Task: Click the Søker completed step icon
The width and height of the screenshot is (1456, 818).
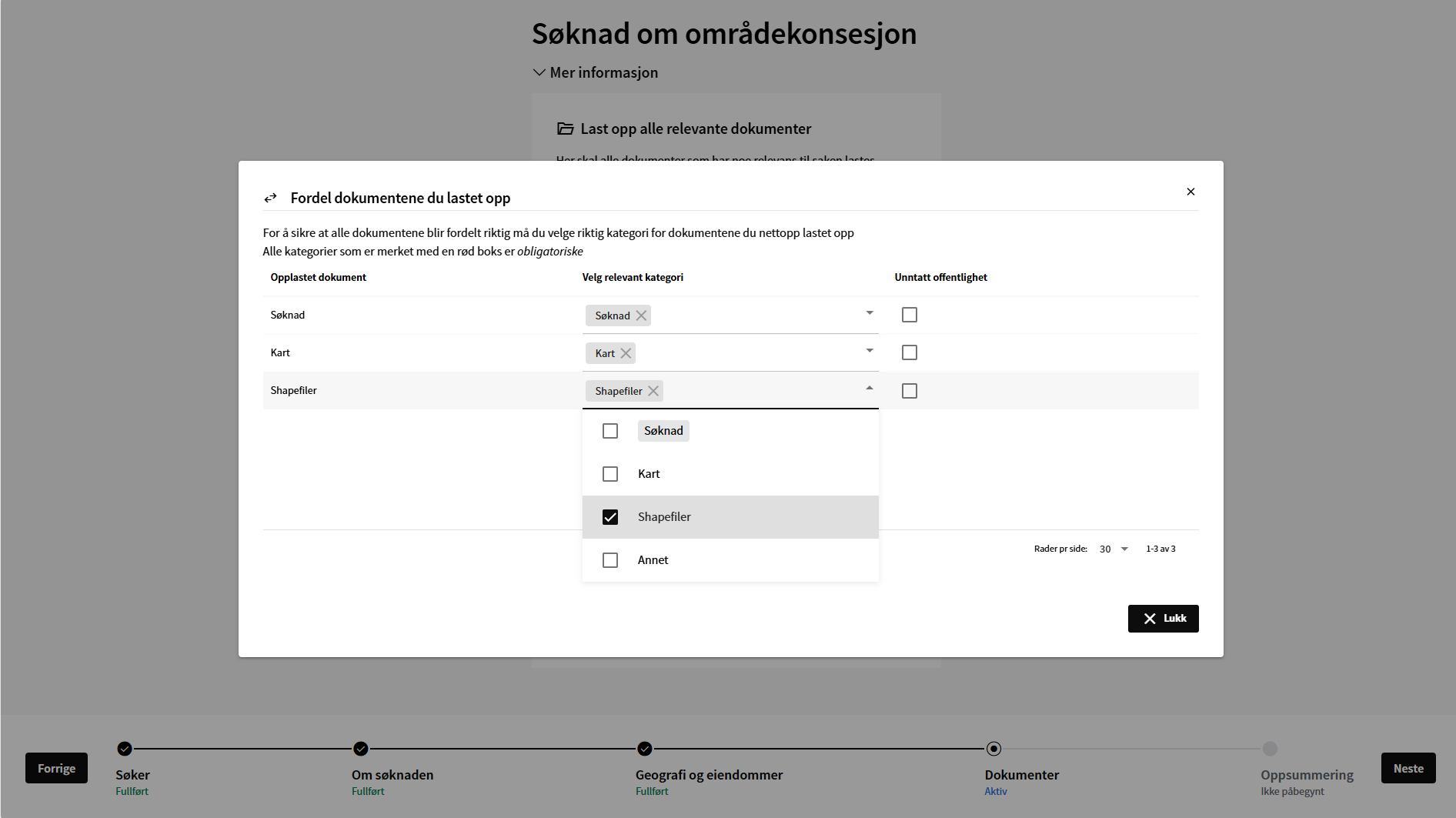Action: 125,749
